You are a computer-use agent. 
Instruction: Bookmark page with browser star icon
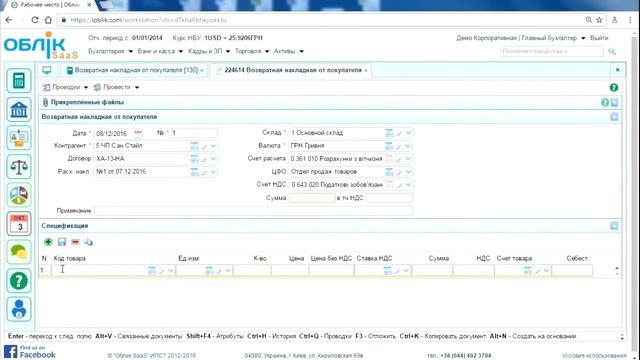(599, 20)
